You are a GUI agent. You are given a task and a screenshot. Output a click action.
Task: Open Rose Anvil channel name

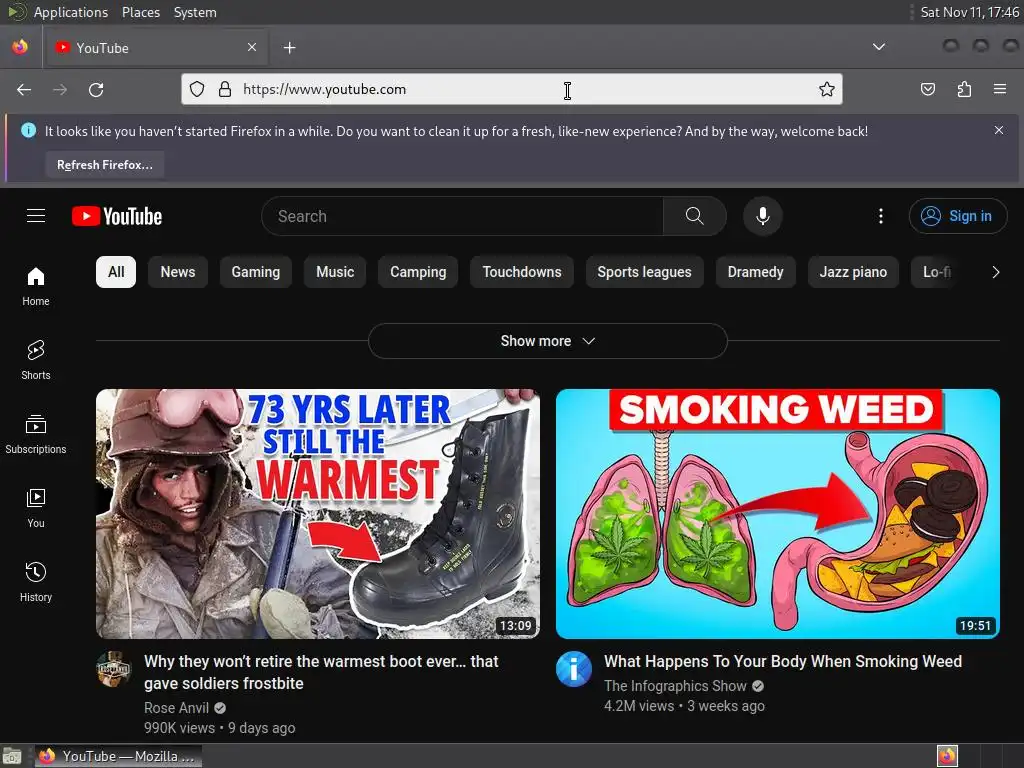(176, 708)
